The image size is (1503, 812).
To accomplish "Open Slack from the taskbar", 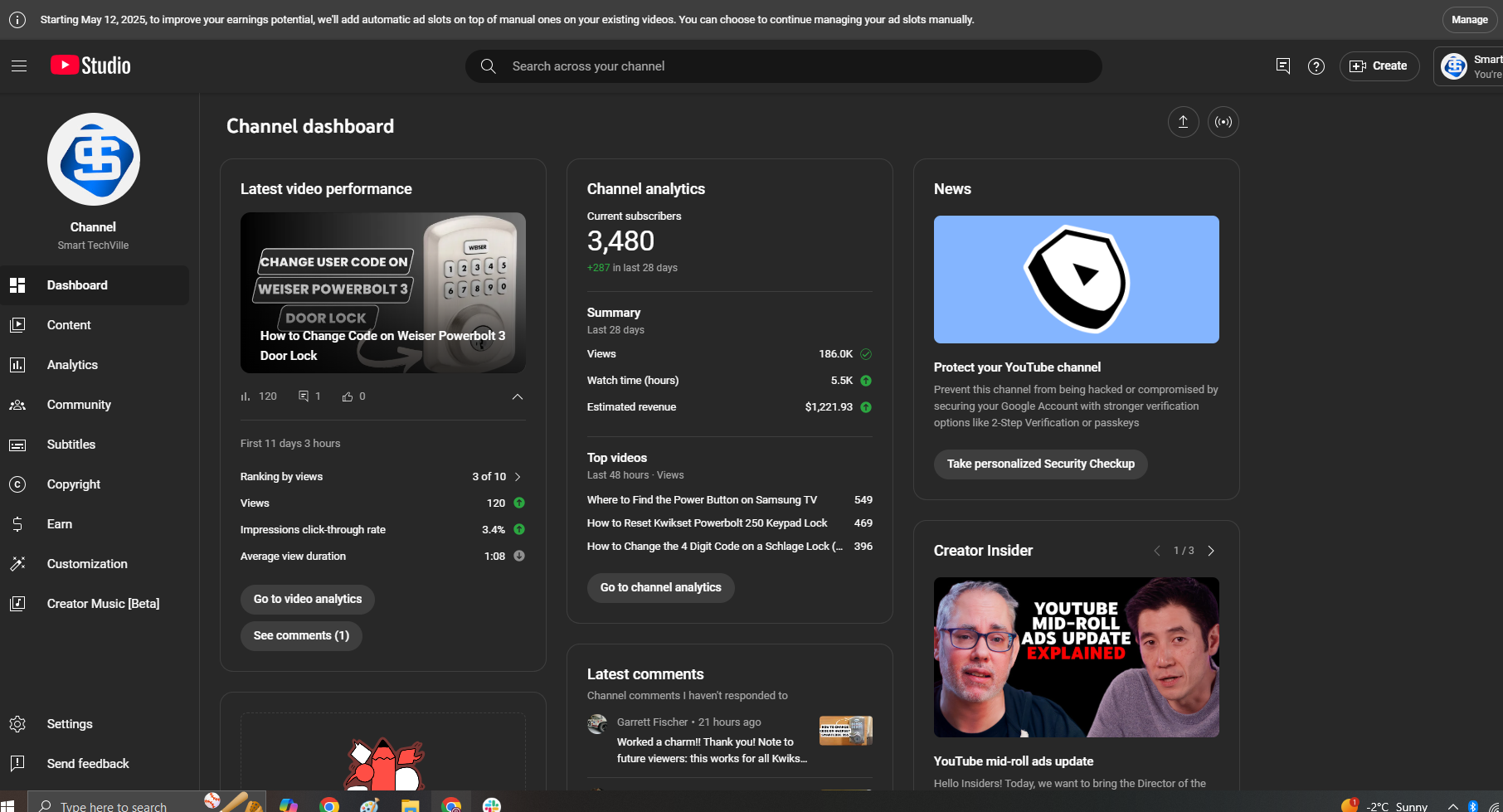I will [492, 805].
